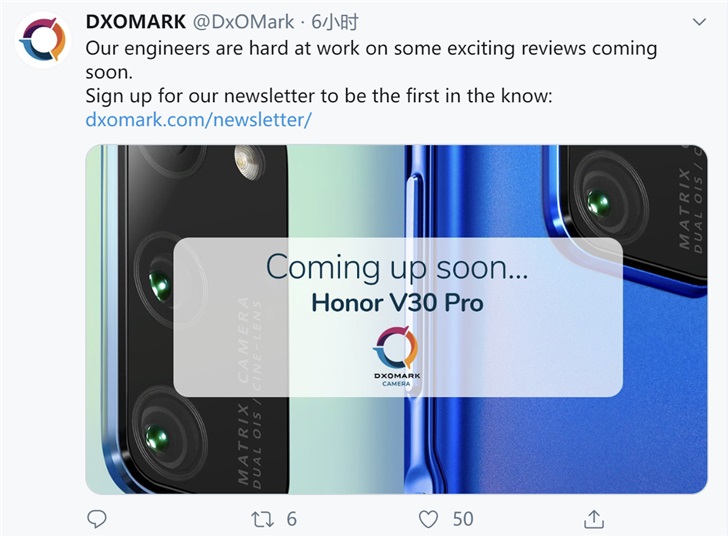The width and height of the screenshot is (728, 537).
Task: Click the right phone's green camera lens
Action: click(598, 204)
